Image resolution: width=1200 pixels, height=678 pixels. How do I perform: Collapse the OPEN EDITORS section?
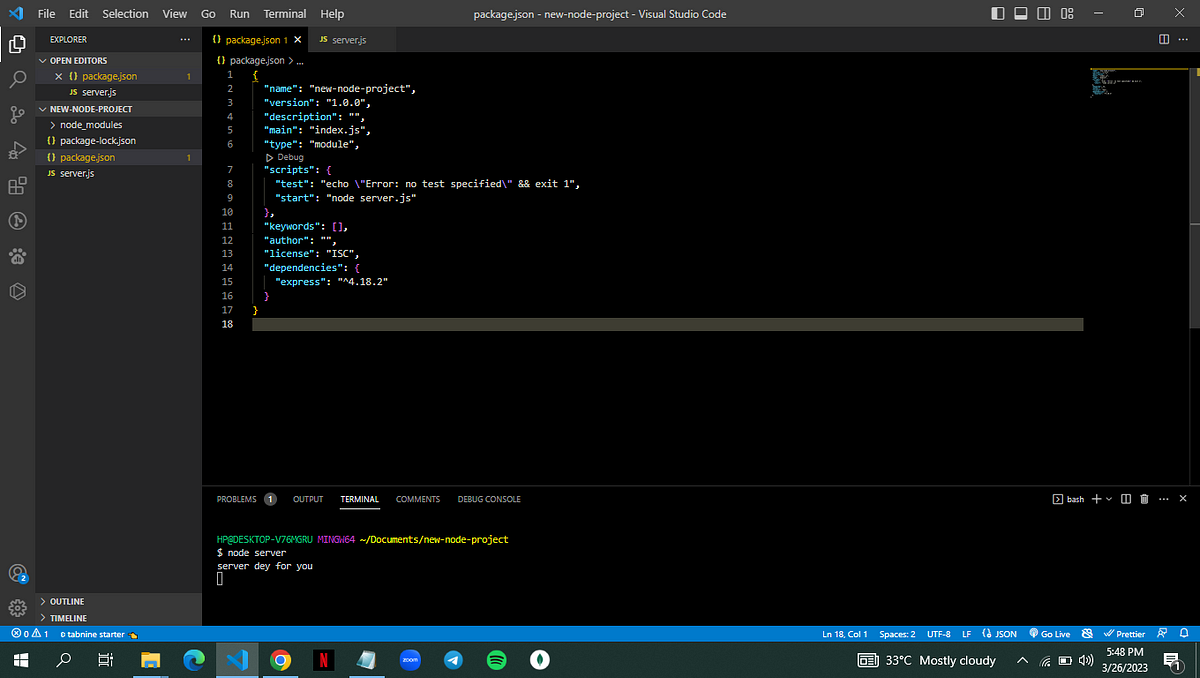[118, 60]
